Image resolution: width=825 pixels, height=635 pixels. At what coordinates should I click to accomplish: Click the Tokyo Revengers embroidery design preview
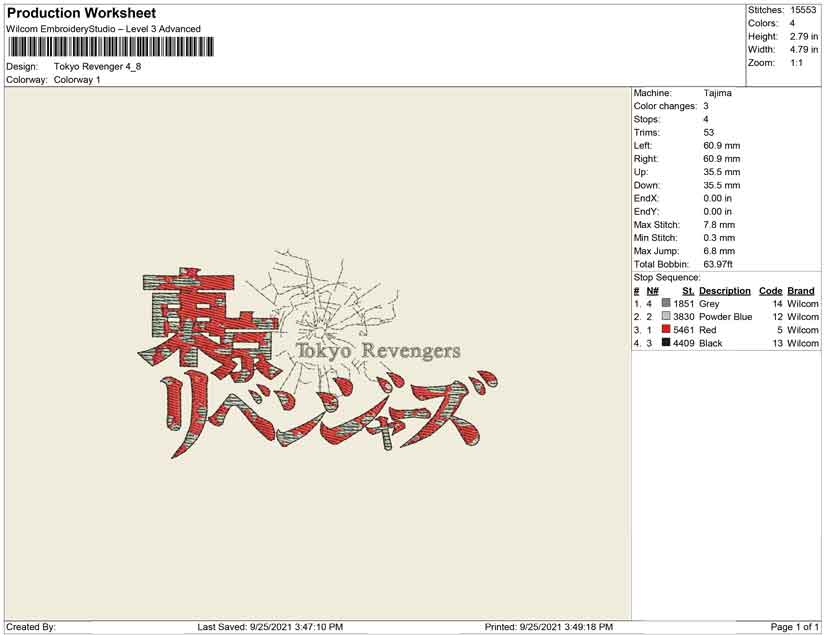coord(318,354)
